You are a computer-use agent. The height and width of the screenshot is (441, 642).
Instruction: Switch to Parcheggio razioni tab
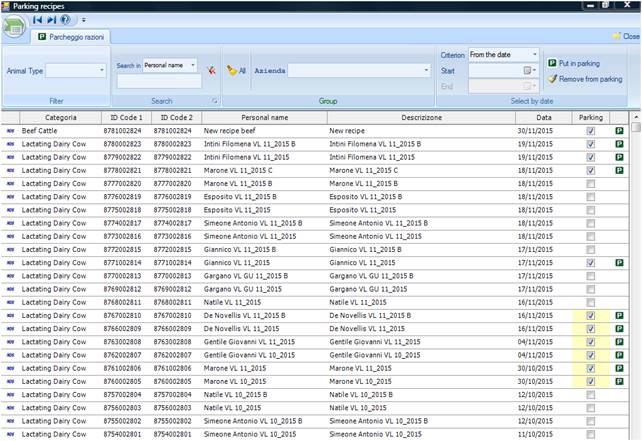pos(71,37)
